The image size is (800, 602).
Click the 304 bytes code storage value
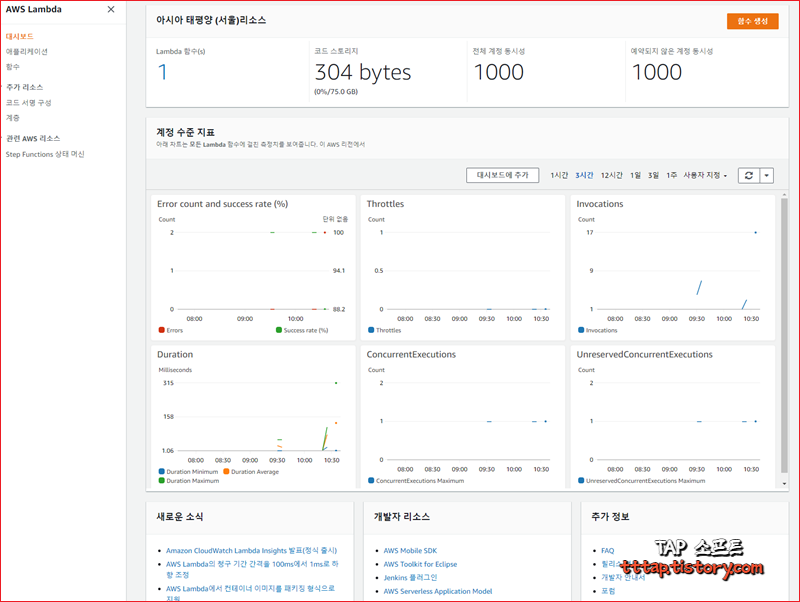(363, 72)
